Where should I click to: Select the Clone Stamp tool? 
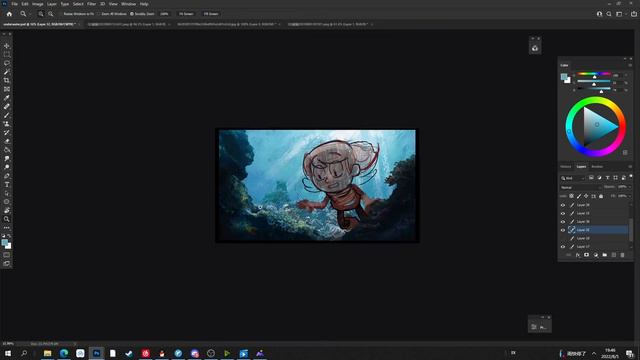[x=7, y=124]
